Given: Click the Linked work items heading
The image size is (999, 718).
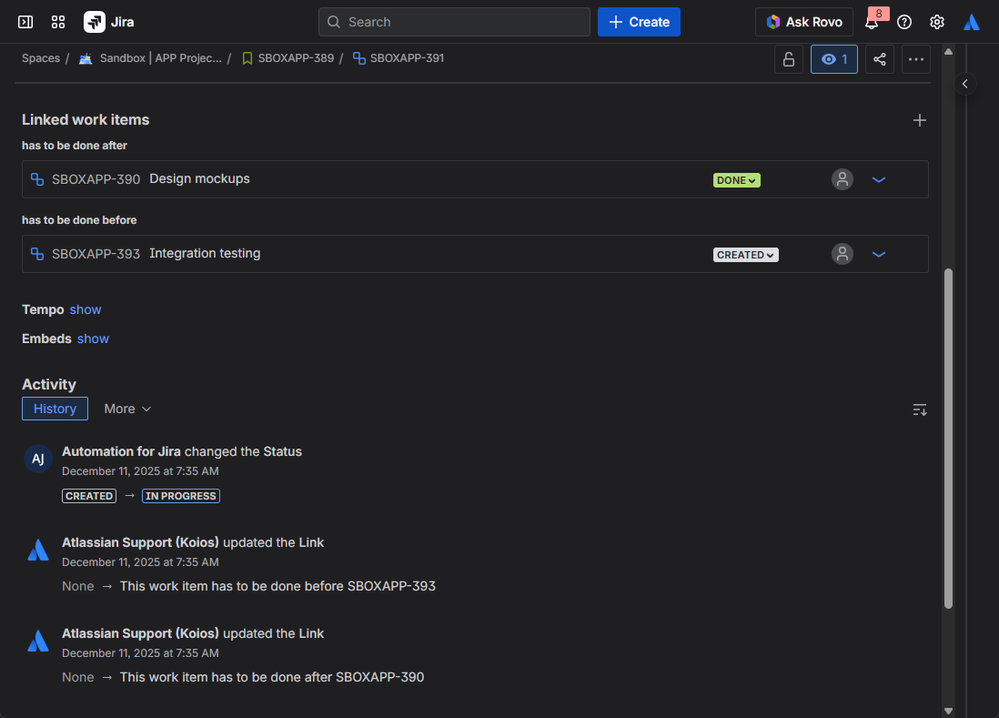Looking at the screenshot, I should (85, 120).
